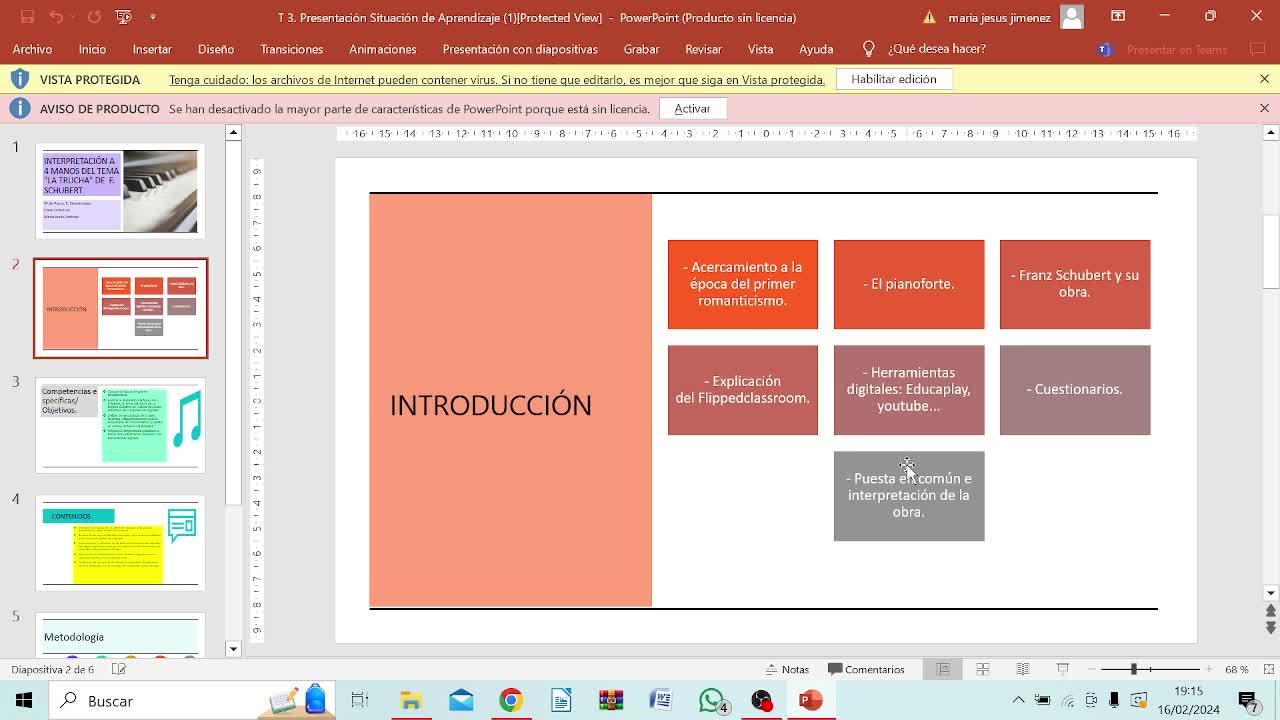Click the Habilitar edición button
The image size is (1280, 720).
point(893,79)
